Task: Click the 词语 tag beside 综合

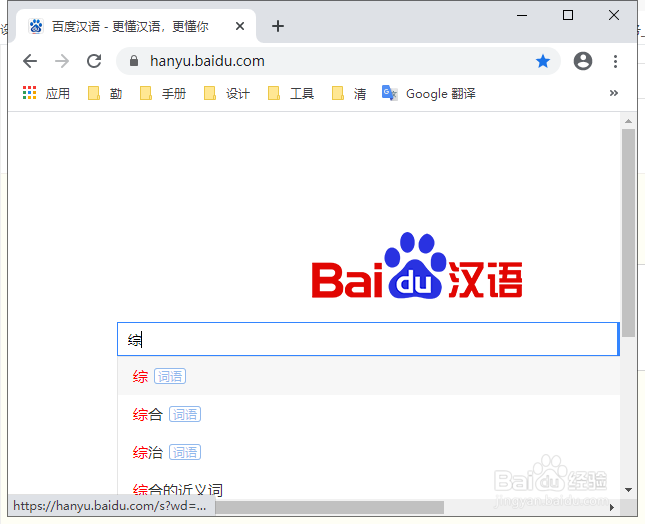Action: tap(185, 414)
